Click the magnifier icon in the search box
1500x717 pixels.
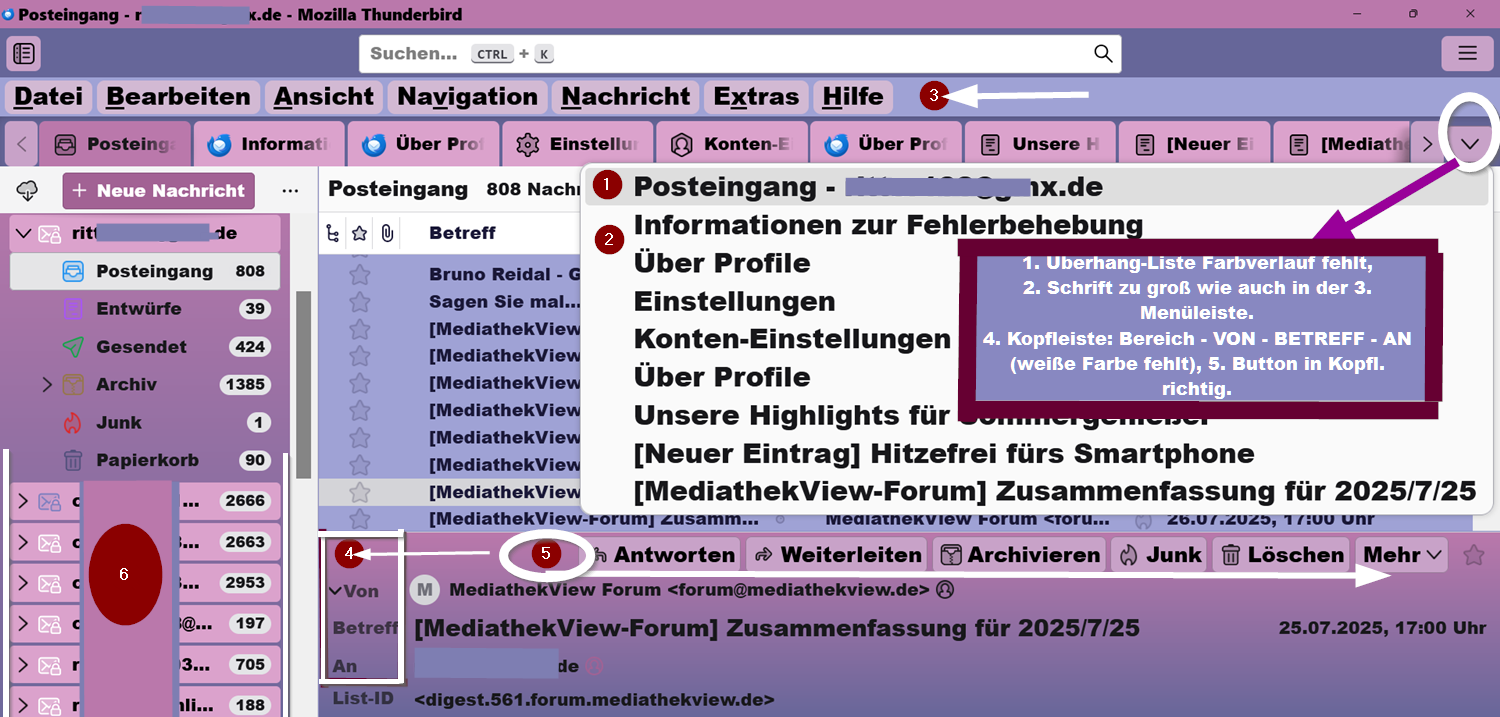[x=1103, y=54]
